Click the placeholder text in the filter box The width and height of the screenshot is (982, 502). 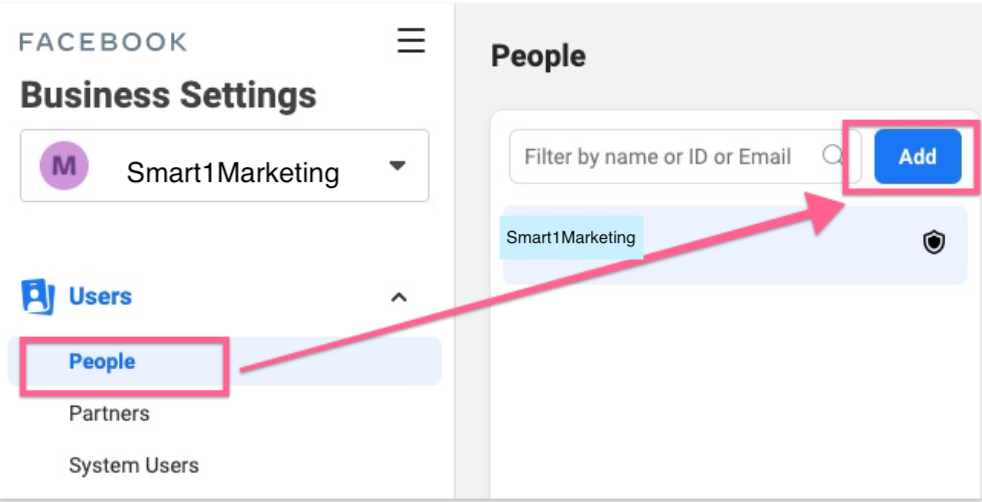[x=657, y=157]
